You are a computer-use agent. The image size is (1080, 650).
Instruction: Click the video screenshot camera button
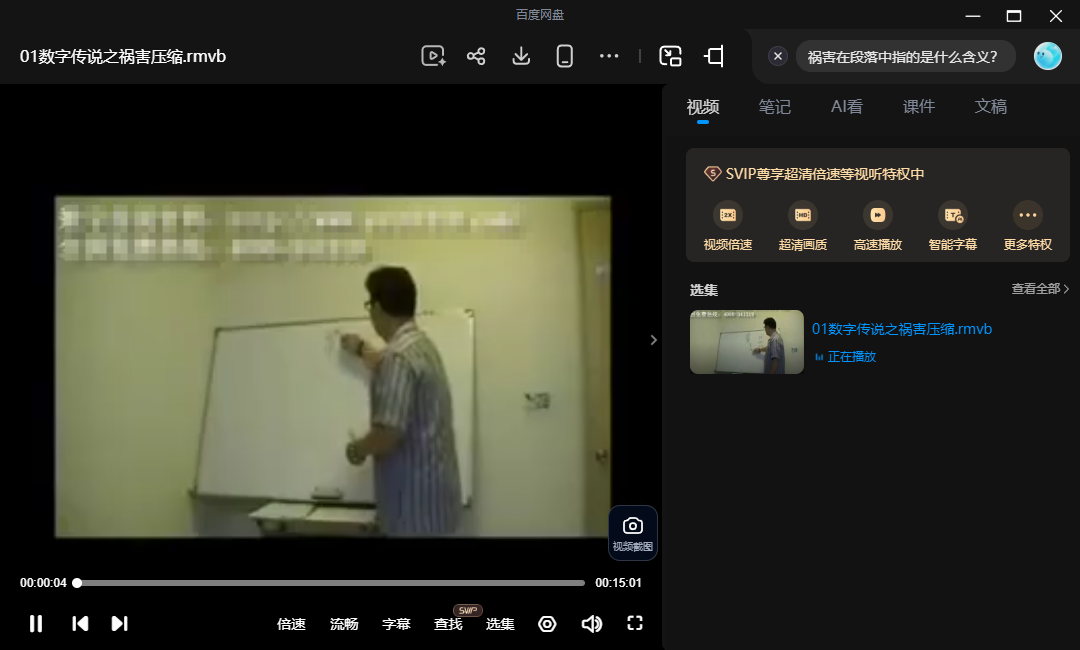[633, 534]
